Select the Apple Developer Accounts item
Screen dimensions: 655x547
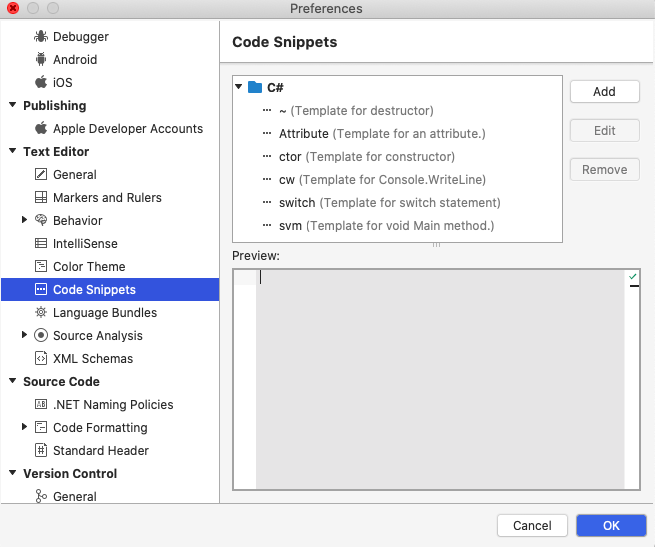(127, 129)
